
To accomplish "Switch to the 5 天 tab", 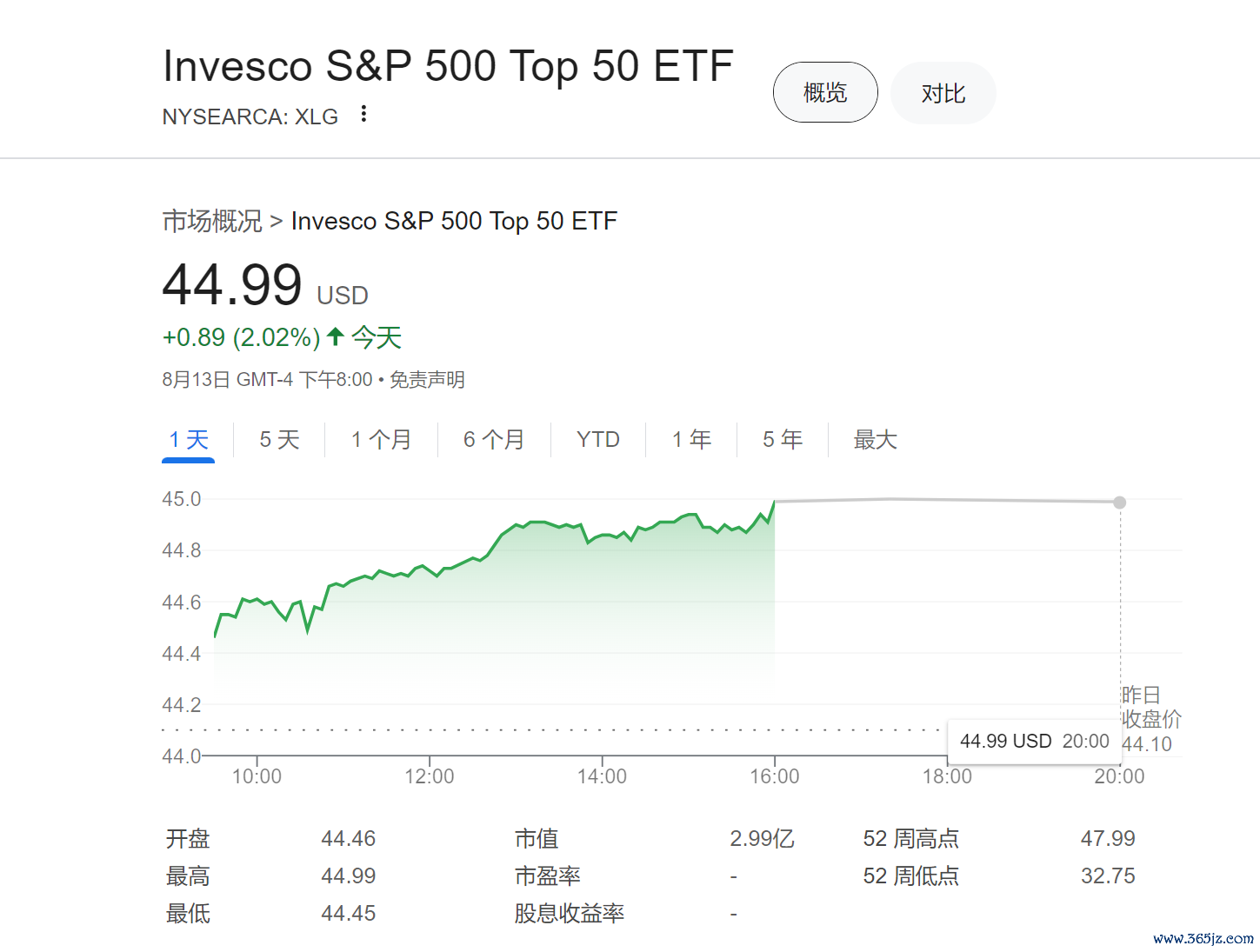I will click(x=279, y=440).
